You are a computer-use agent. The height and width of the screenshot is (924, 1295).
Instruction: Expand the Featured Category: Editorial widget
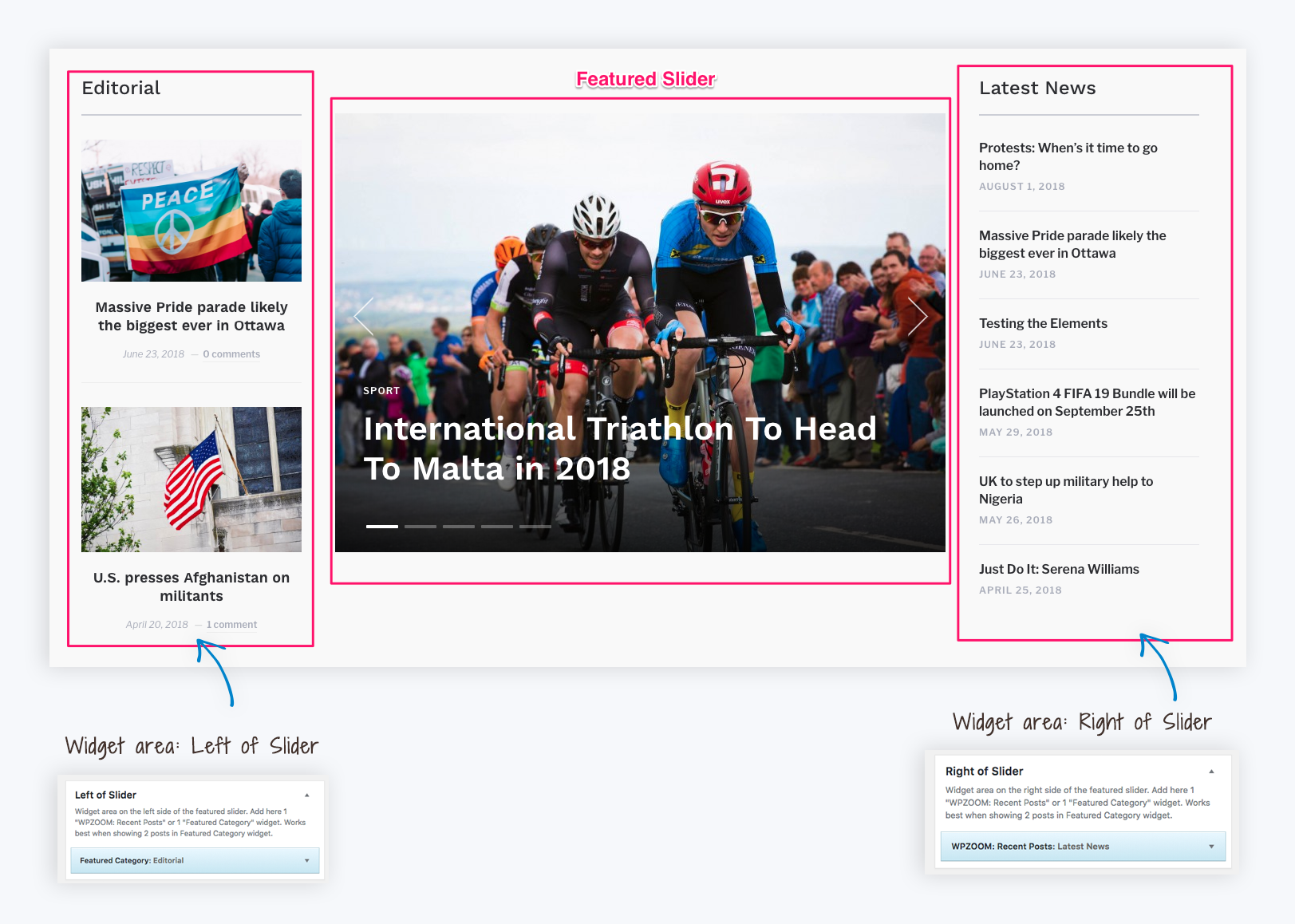click(307, 861)
